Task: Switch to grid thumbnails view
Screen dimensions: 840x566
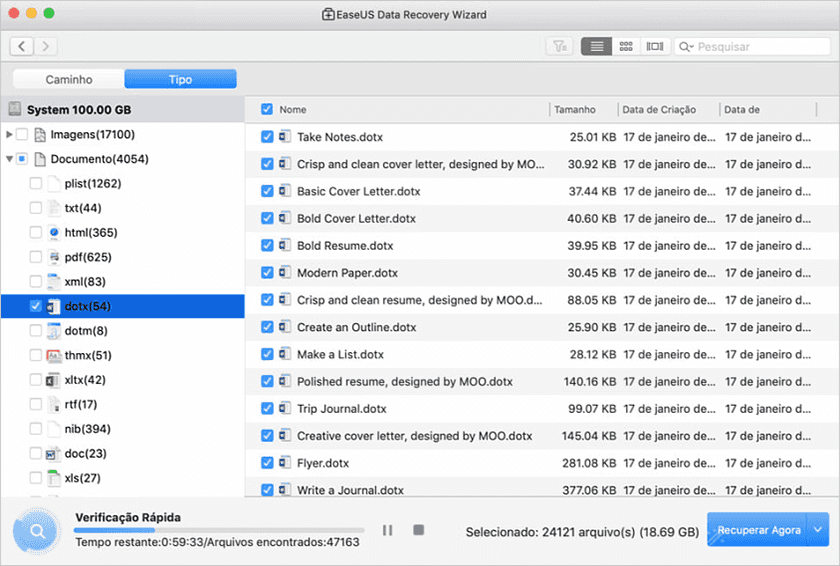Action: [626, 47]
